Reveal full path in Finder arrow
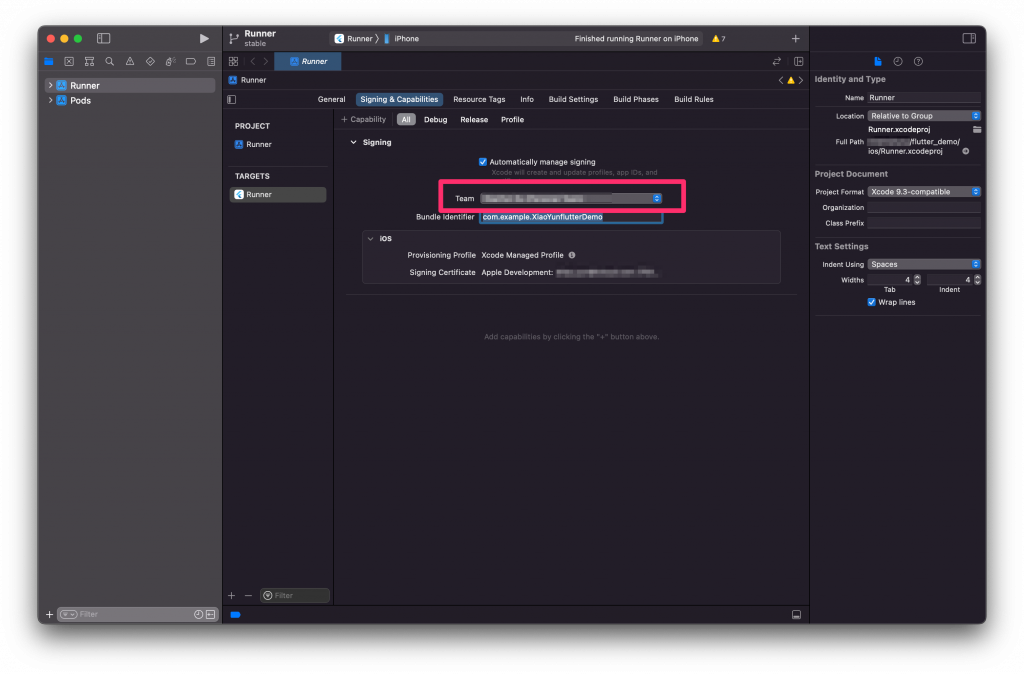 (965, 151)
